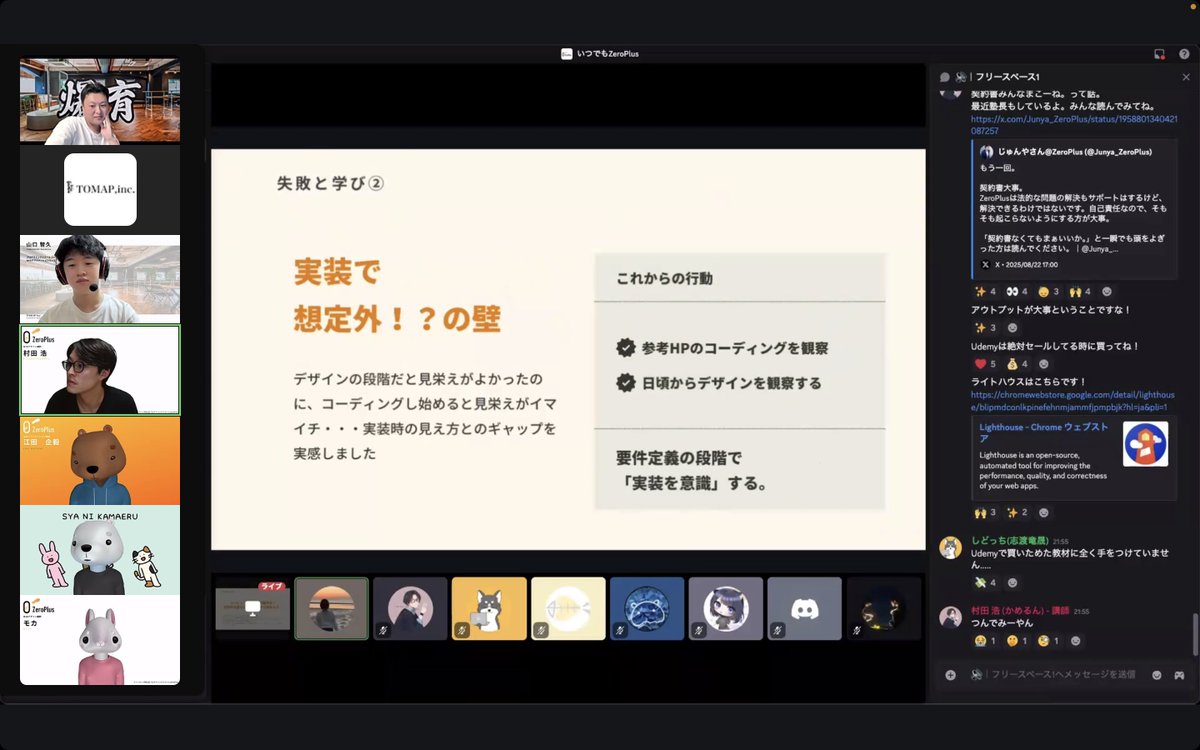Screen dimensions: 1200x750
Task: Close the フリースペース1 chat panel
Action: coord(1186,76)
